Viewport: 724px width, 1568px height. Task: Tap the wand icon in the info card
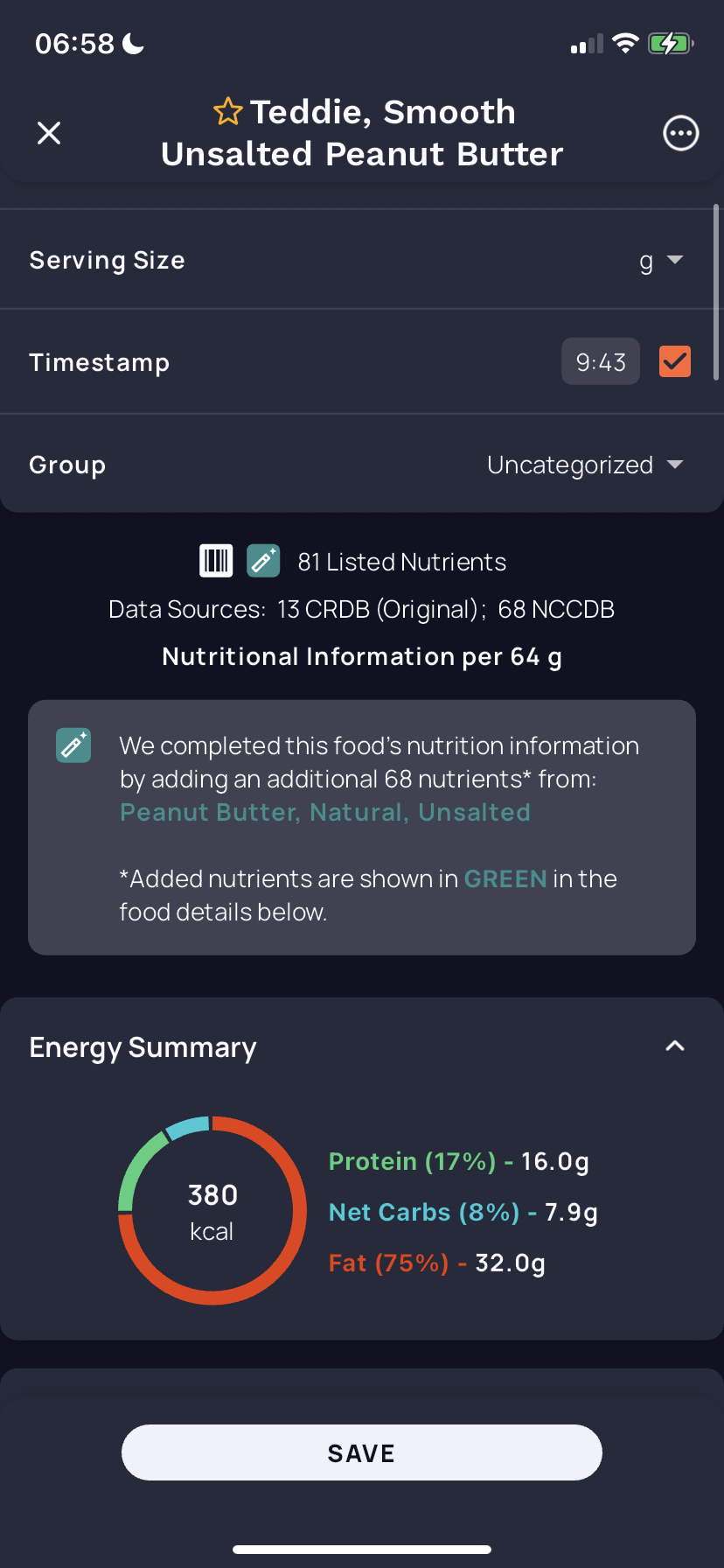[x=73, y=745]
